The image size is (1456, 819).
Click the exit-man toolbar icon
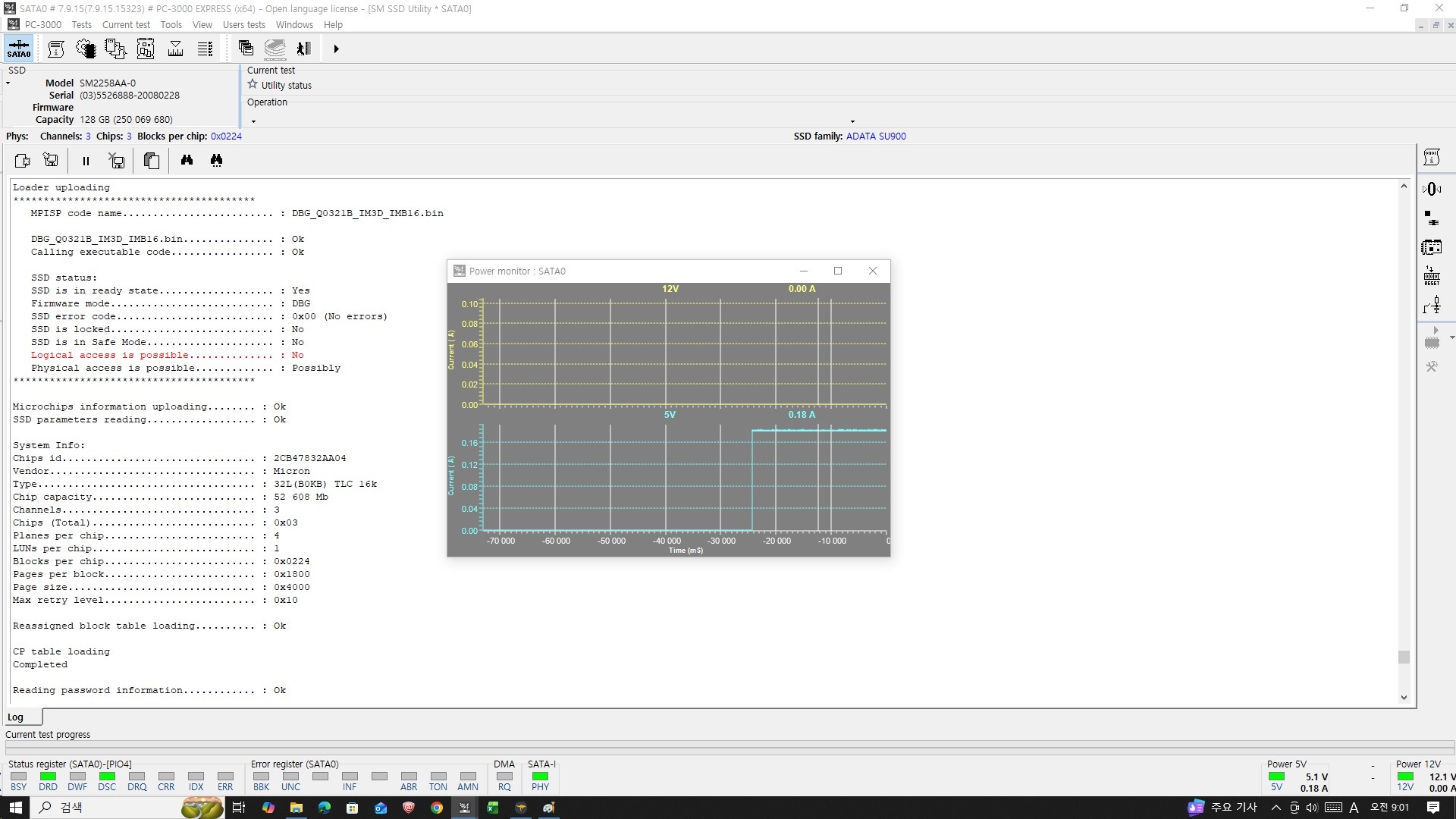[x=304, y=49]
